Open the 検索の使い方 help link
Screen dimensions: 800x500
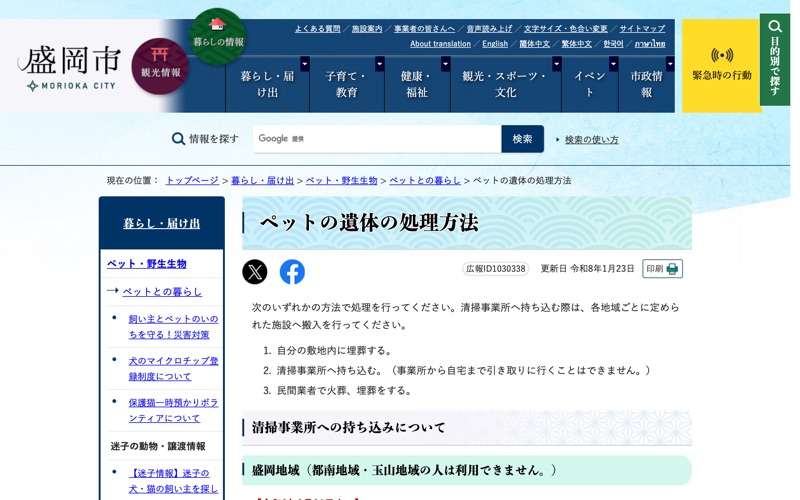coord(591,139)
